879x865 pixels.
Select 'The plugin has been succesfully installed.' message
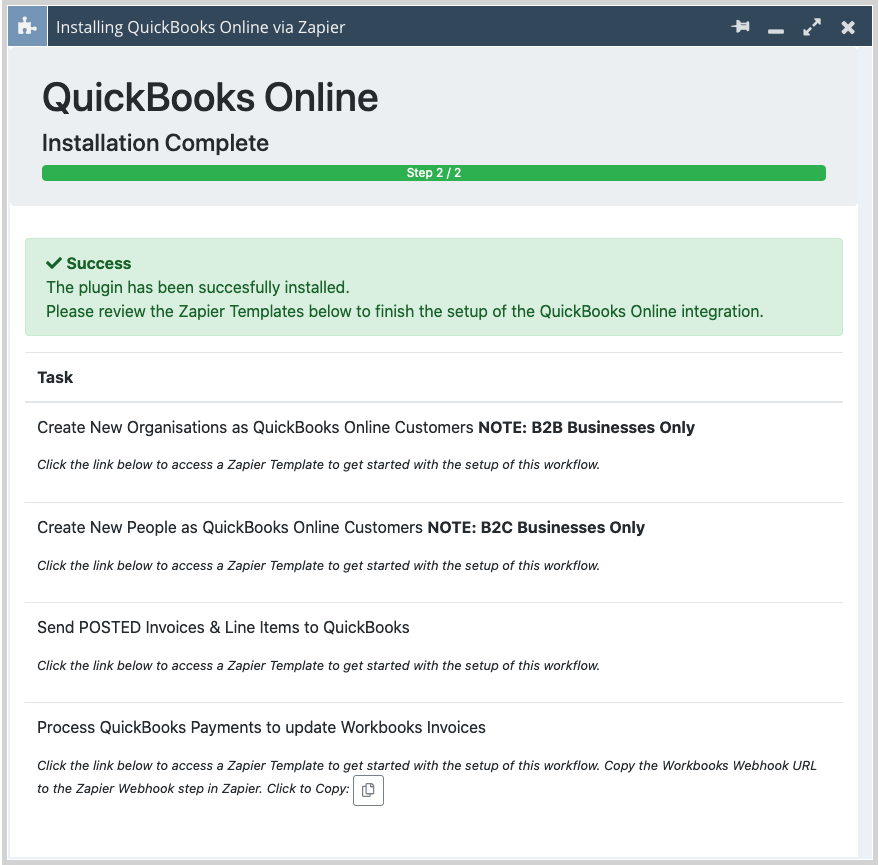[198, 287]
